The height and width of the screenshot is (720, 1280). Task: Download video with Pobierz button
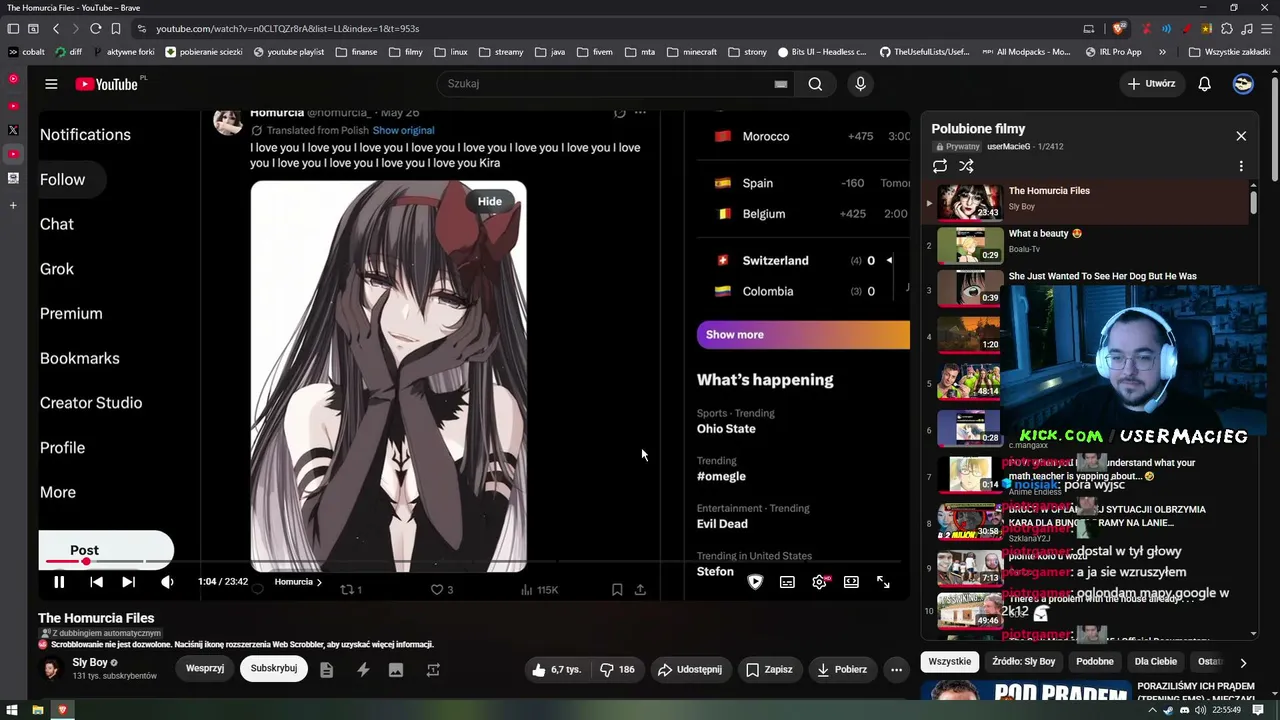[841, 670]
